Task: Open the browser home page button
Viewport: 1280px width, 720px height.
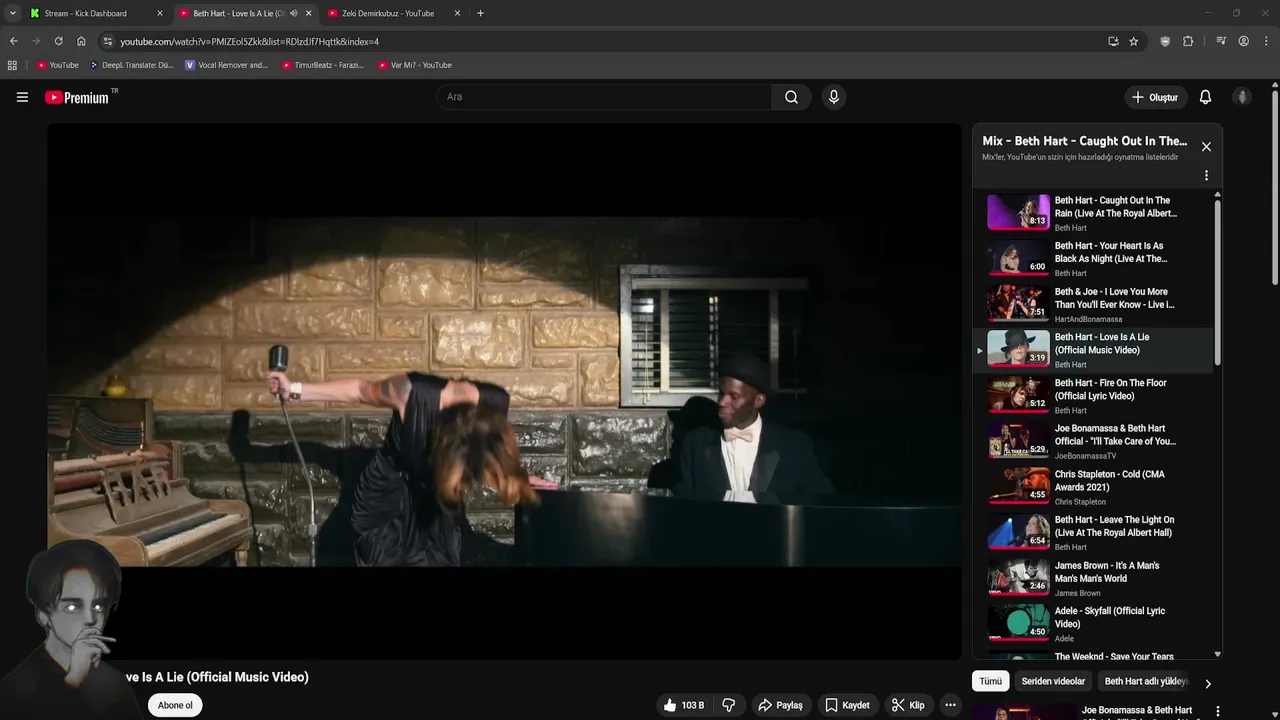Action: [x=81, y=41]
